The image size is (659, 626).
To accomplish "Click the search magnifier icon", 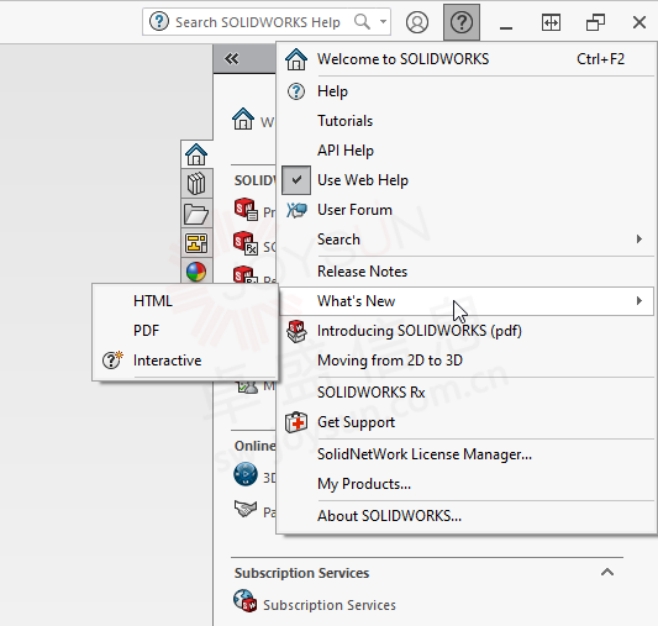I will (362, 21).
